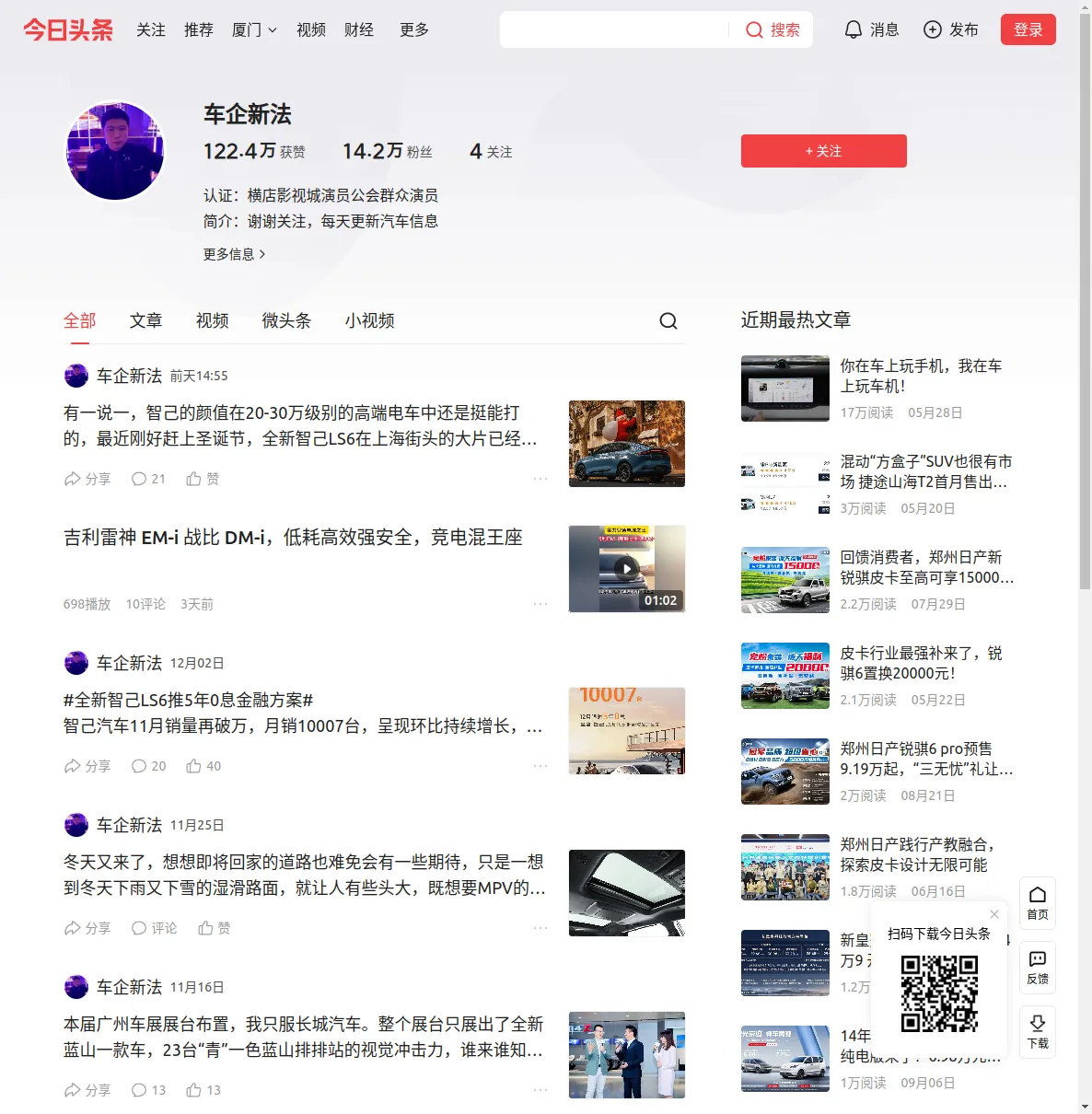
Task: Like the post with 13 likes
Action: click(203, 1090)
